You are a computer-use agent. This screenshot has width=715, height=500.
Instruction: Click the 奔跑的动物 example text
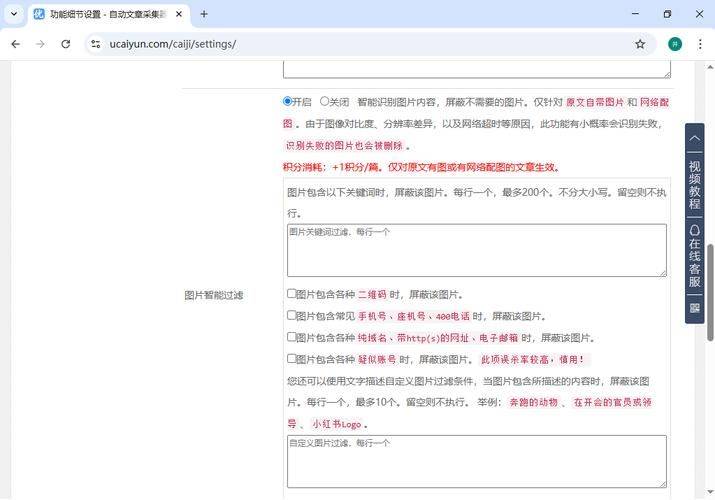(534, 402)
